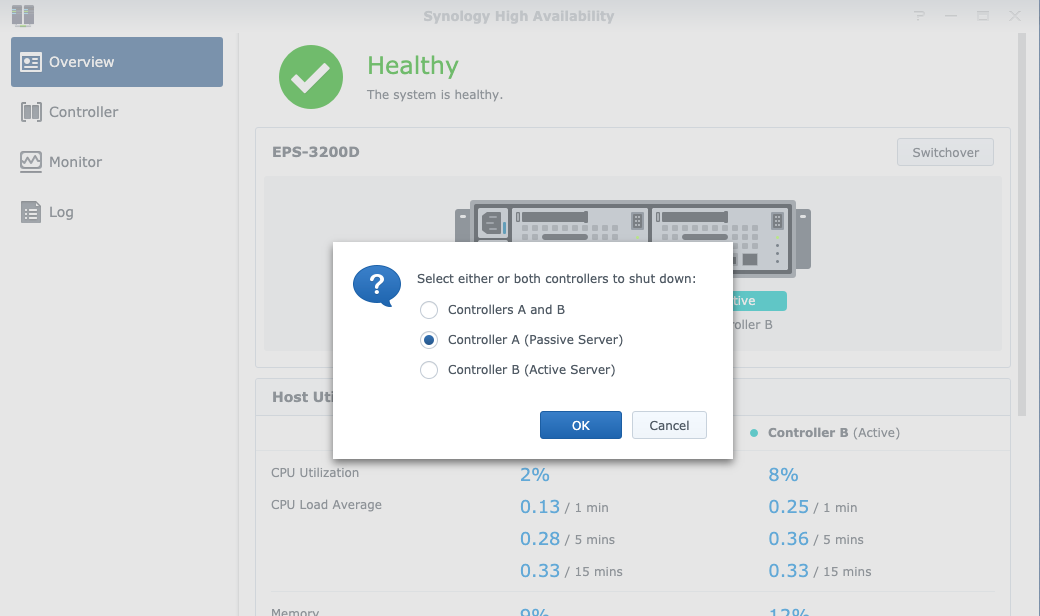
Task: Click the 0.28 five-minute load value
Action: pyautogui.click(x=540, y=538)
